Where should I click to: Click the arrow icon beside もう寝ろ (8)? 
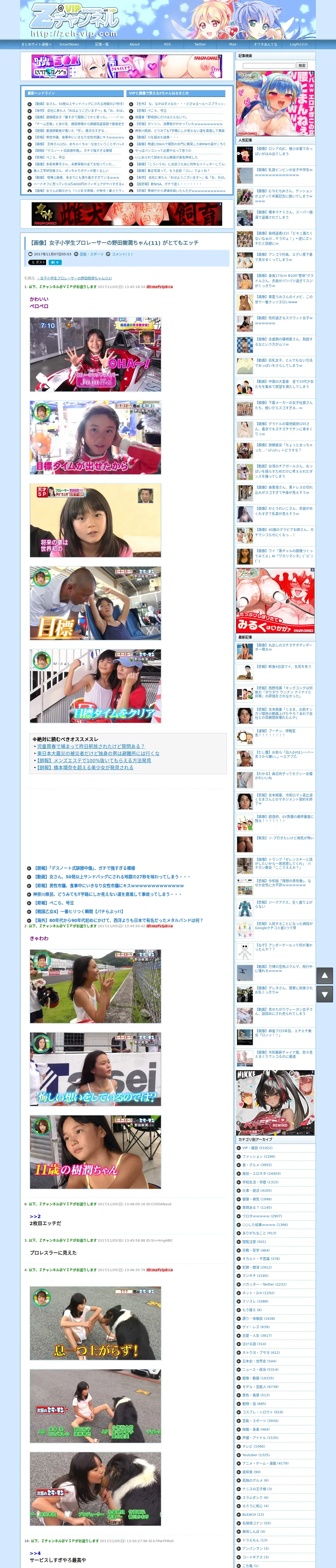pyautogui.click(x=239, y=1310)
